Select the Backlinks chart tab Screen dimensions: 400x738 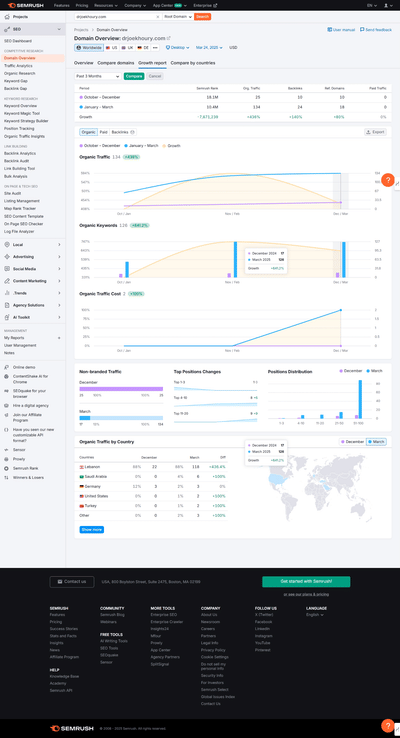point(123,132)
